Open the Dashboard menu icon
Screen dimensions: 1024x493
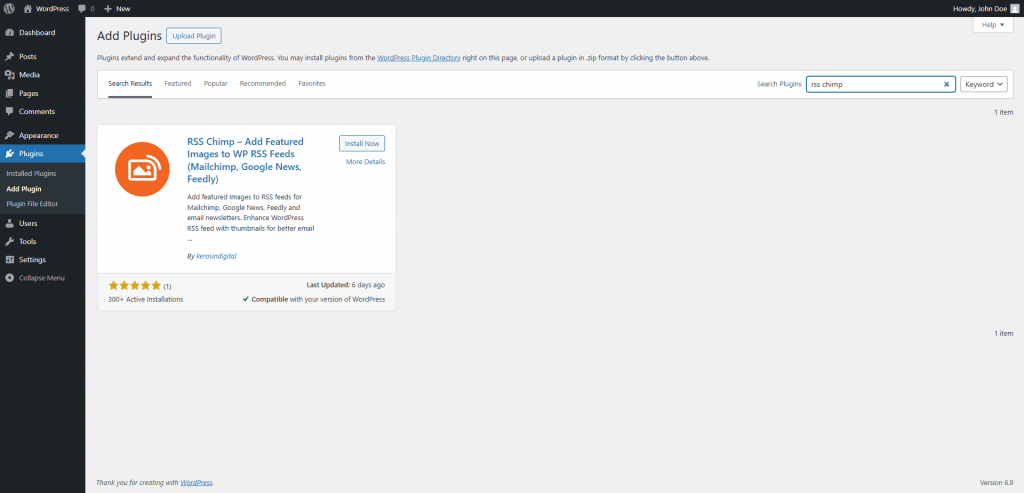(9, 33)
